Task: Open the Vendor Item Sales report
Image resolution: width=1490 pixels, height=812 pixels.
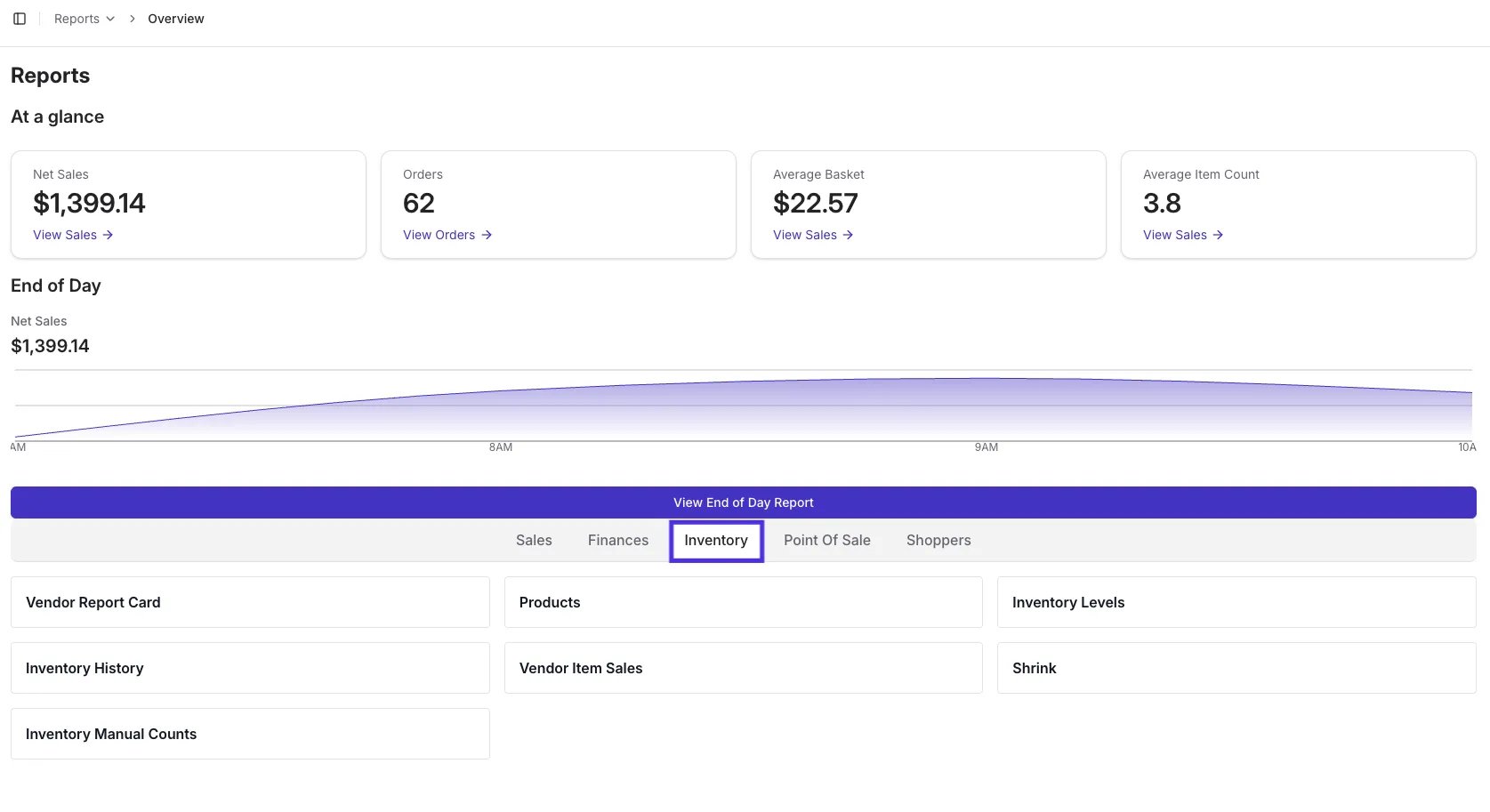Action: coord(744,668)
